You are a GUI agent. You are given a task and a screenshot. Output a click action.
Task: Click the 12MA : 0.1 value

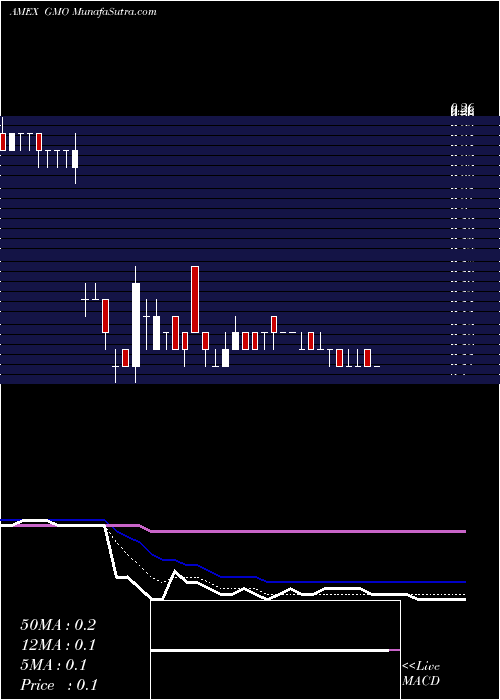click(x=58, y=645)
